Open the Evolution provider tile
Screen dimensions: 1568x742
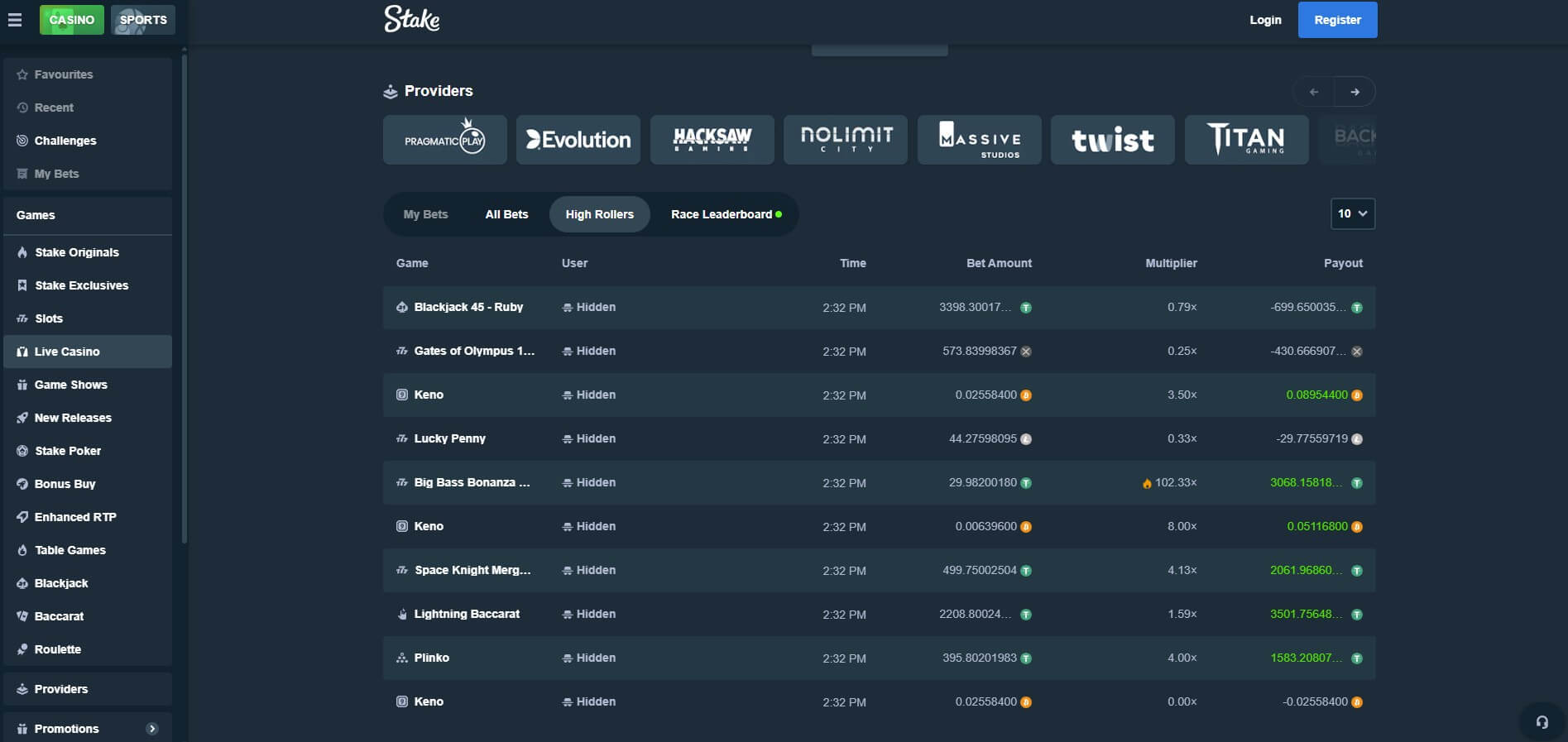pos(578,140)
